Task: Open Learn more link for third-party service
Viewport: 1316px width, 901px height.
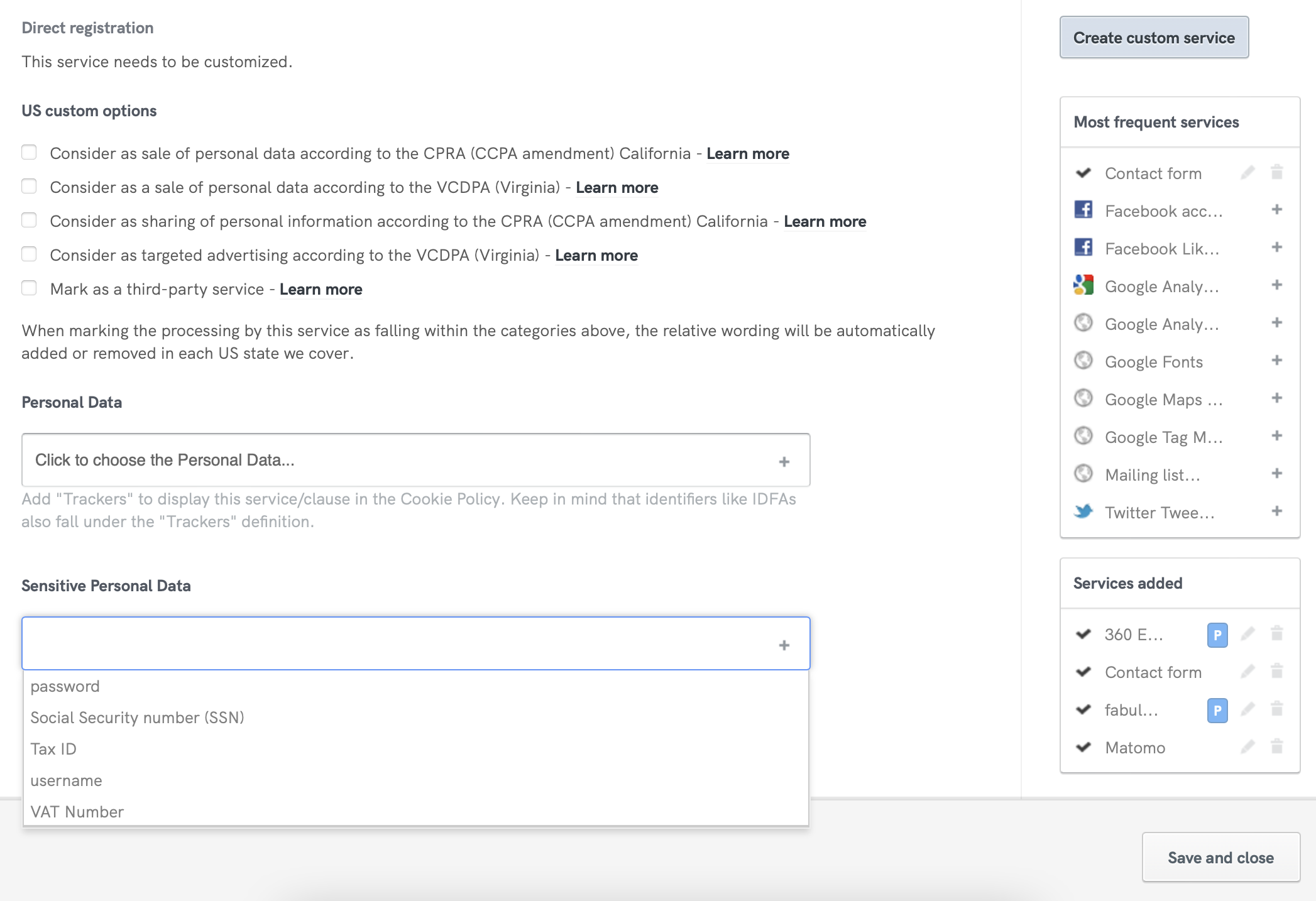Action: (321, 289)
